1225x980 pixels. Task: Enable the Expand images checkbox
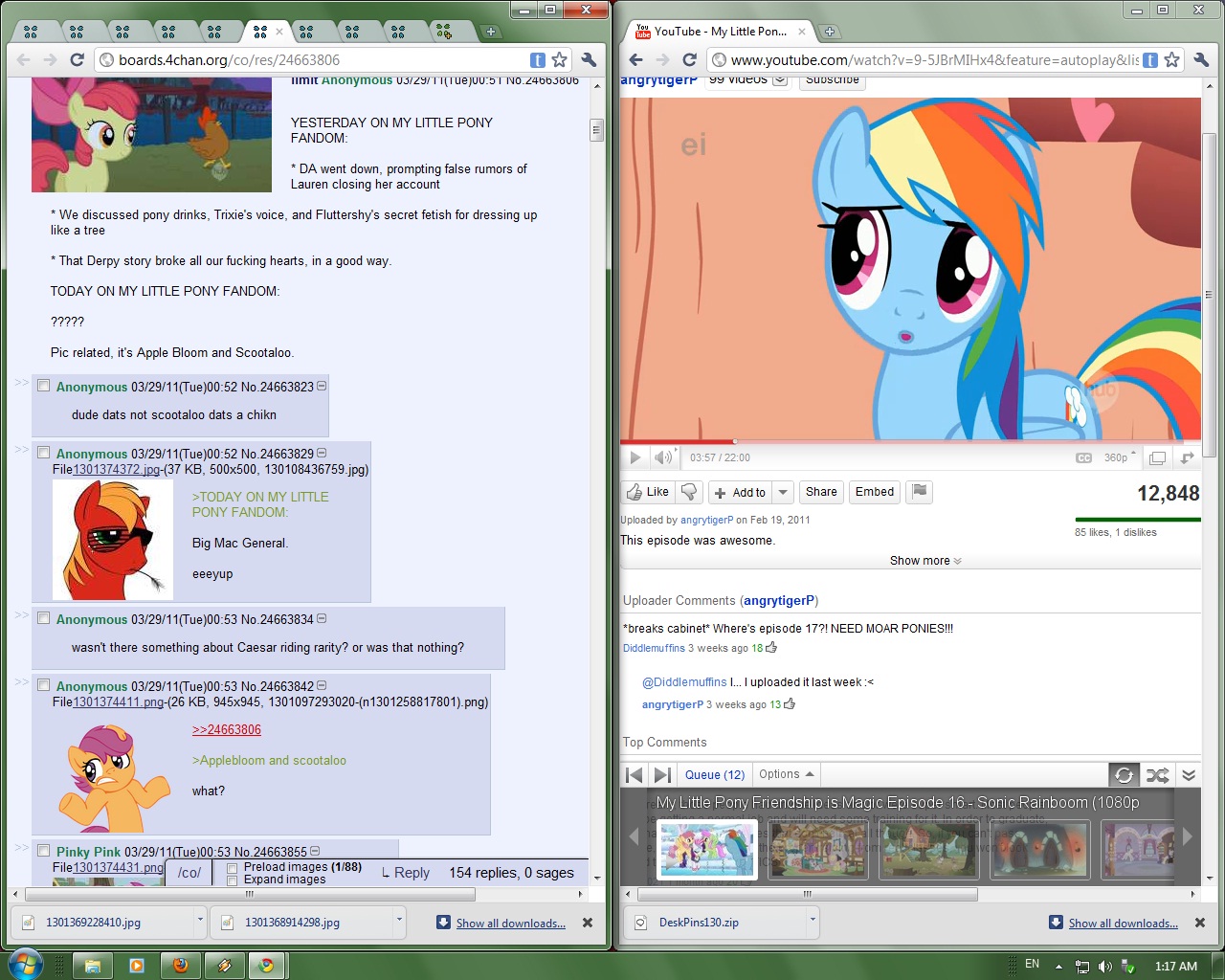[x=233, y=880]
